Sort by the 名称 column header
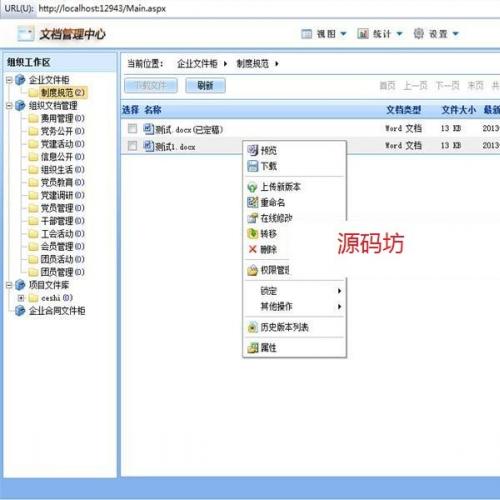Screen dimensions: 500x500 (x=153, y=110)
